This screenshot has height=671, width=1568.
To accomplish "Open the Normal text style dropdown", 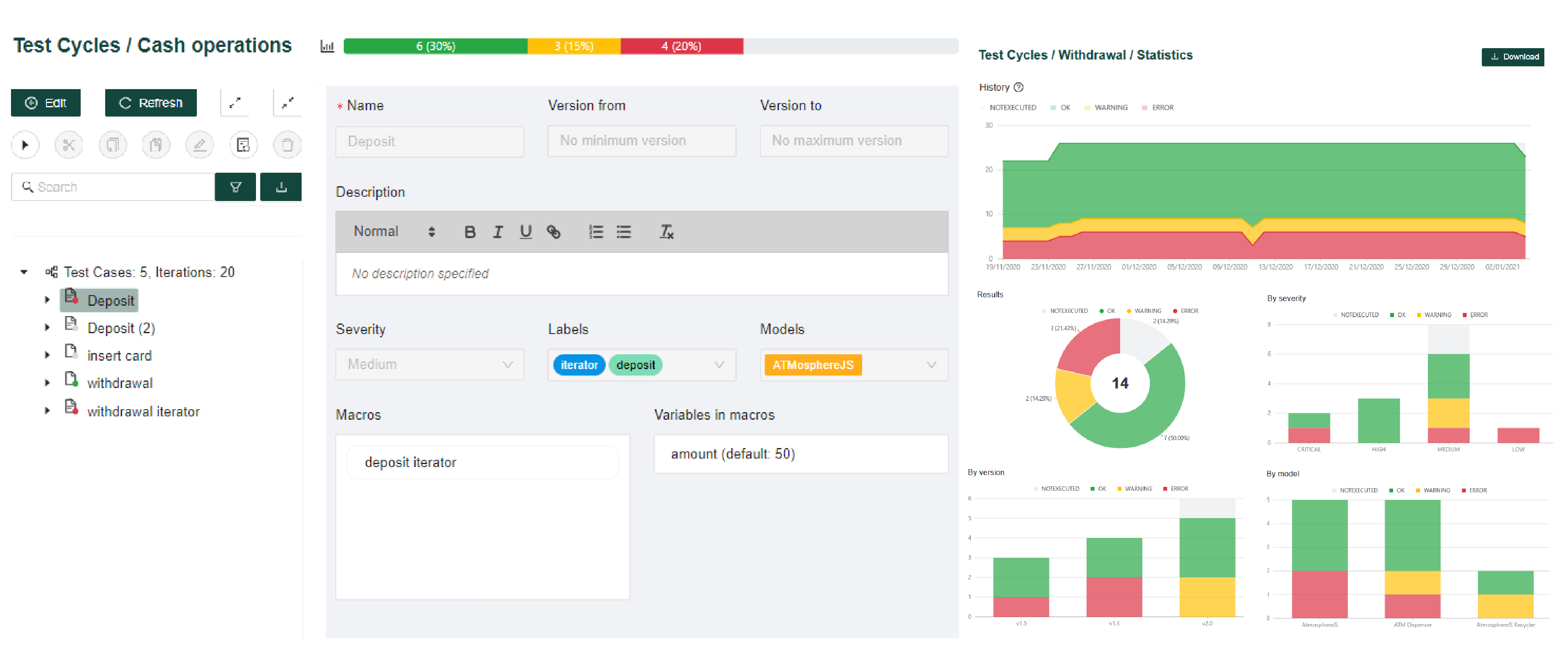I will click(395, 232).
